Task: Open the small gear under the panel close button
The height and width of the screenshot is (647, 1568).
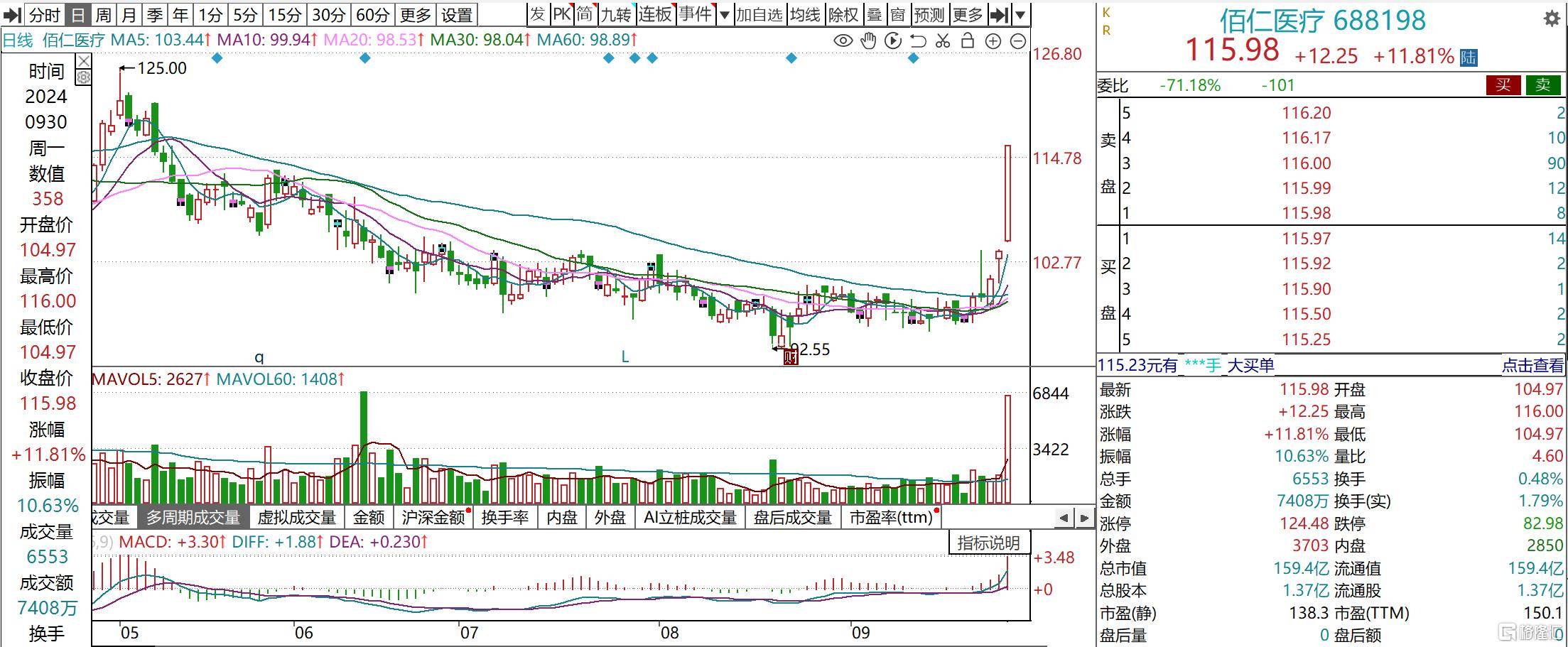Action: tap(84, 77)
